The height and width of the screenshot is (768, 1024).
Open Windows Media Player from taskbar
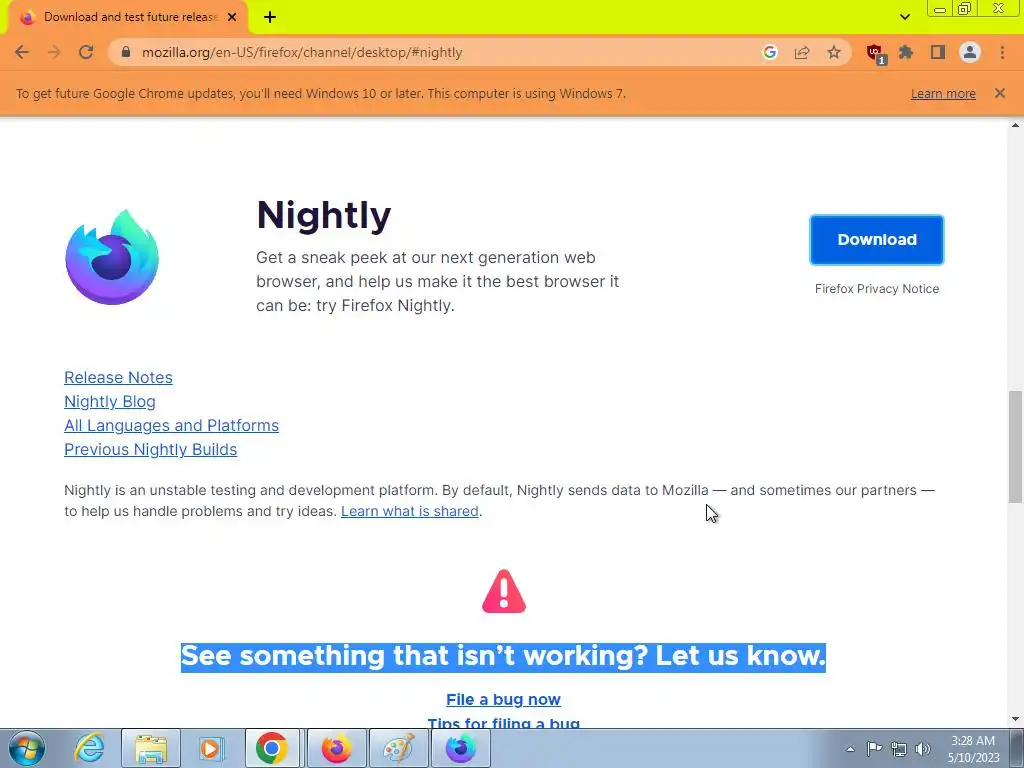[x=211, y=748]
